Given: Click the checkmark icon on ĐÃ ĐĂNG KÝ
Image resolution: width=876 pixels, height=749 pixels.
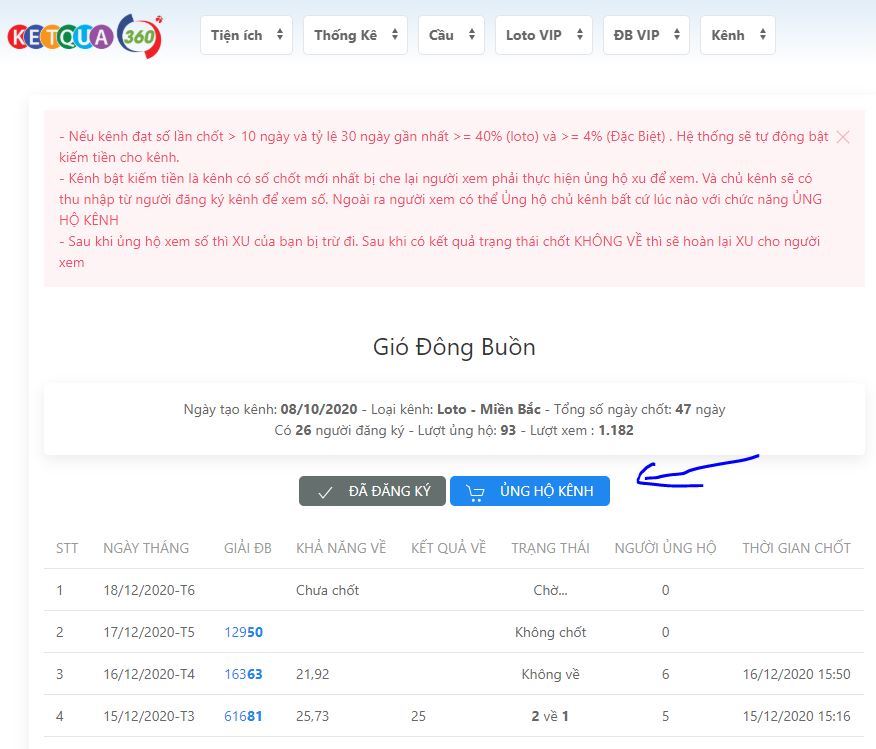Looking at the screenshot, I should (325, 491).
